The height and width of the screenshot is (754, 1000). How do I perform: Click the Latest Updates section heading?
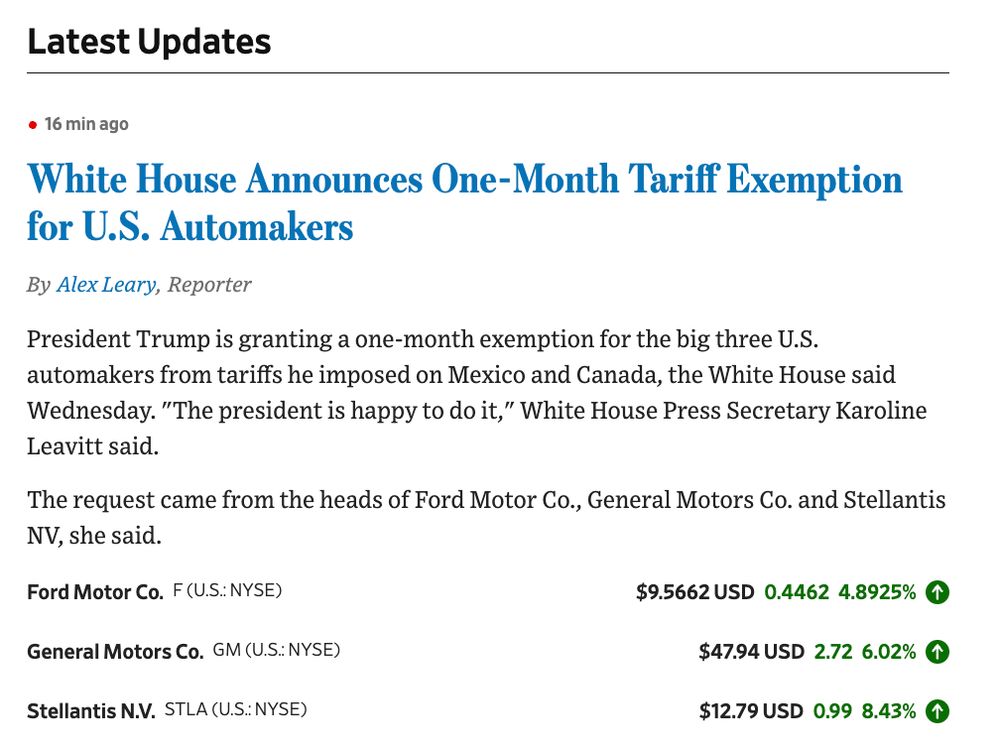(149, 41)
